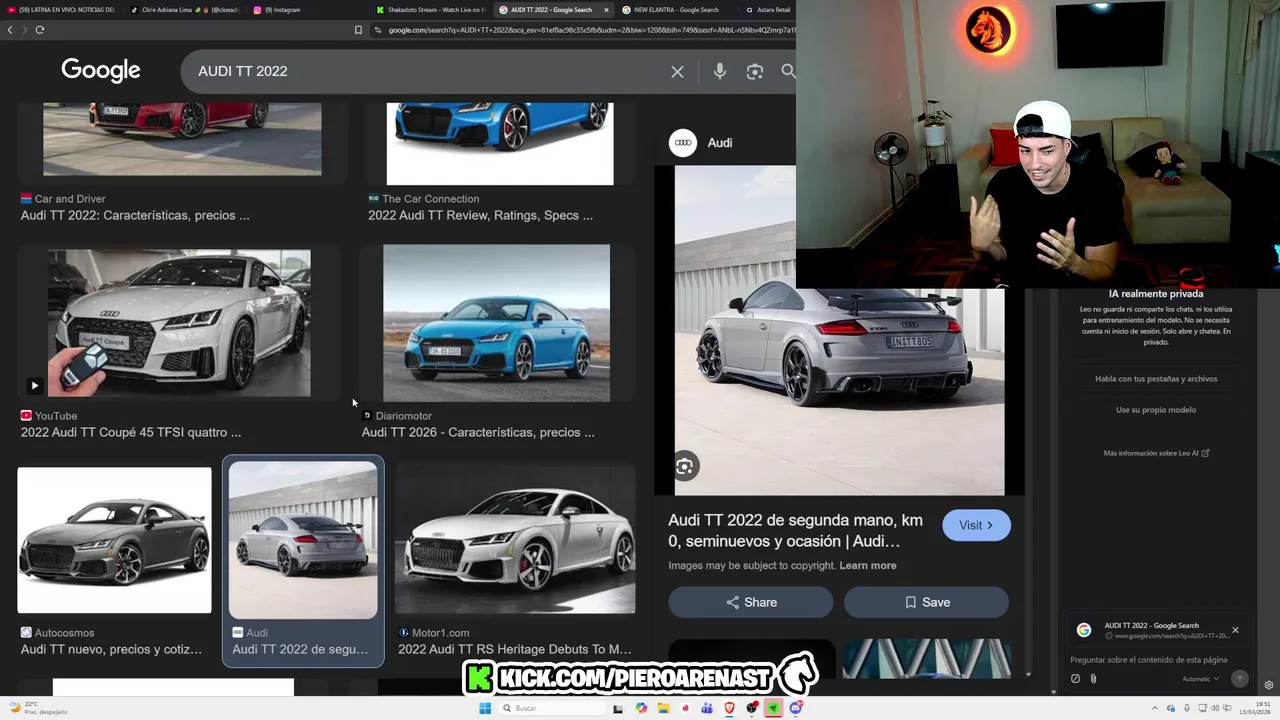This screenshot has height=720, width=1280.
Task: Click the Audi logo in preview panel
Action: 683,143
